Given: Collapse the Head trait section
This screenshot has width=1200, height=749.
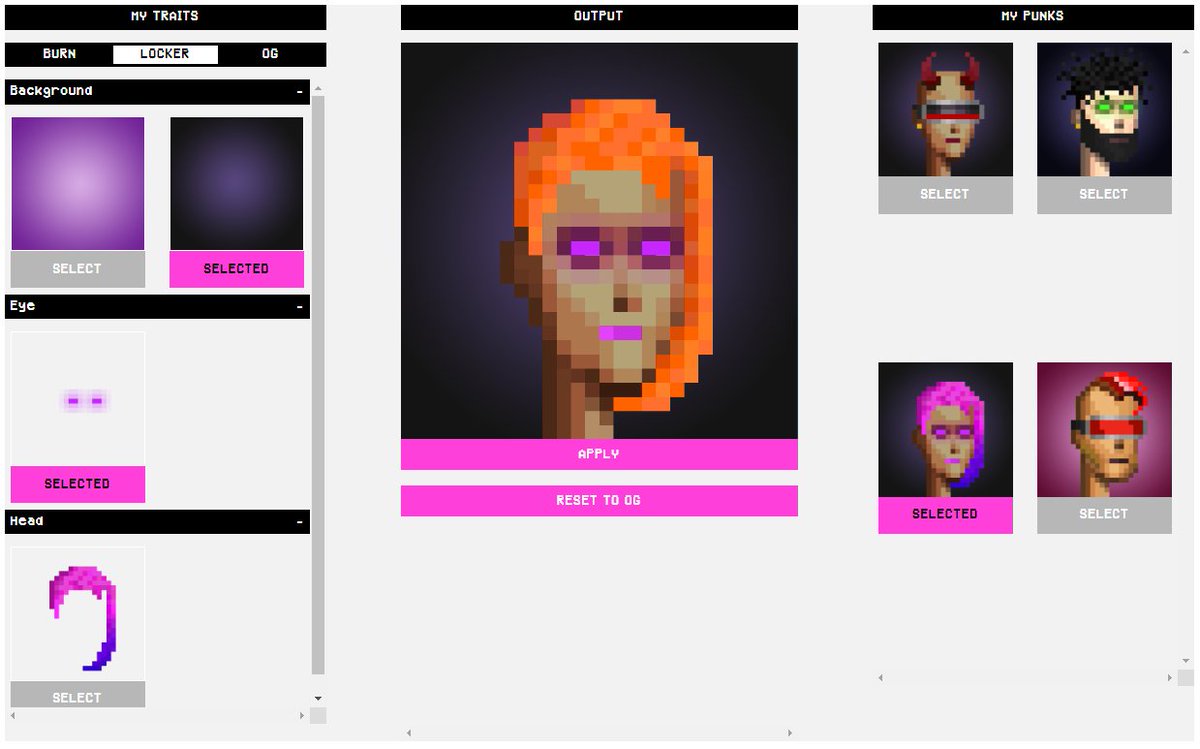Looking at the screenshot, I should (x=299, y=521).
